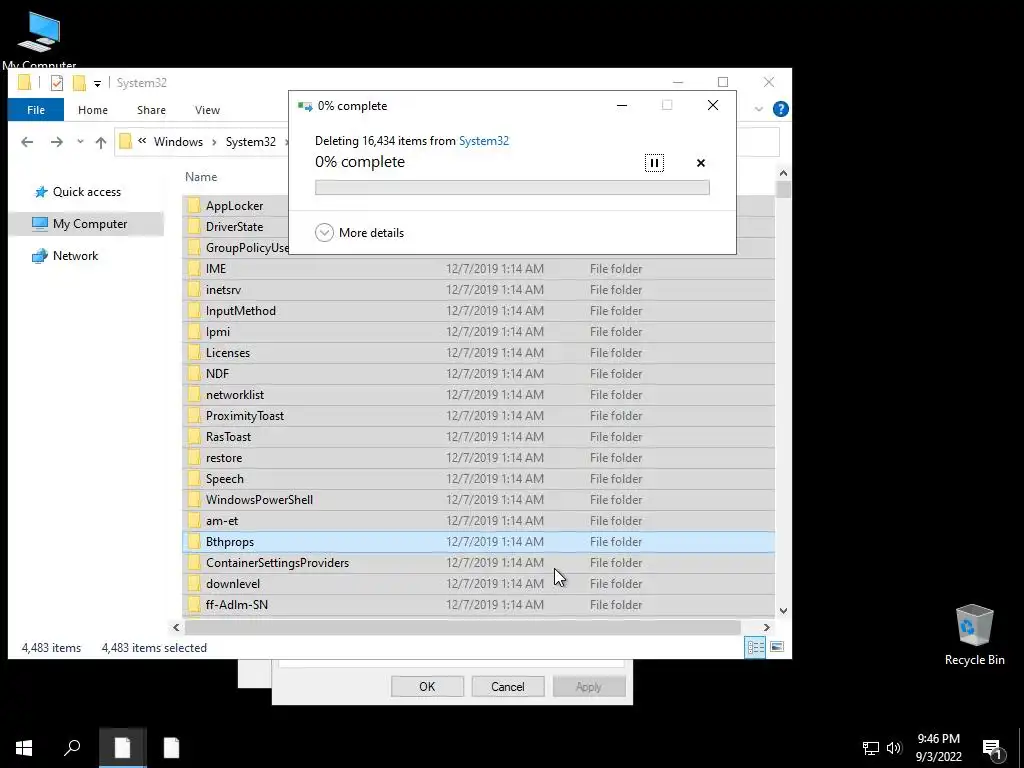The height and width of the screenshot is (768, 1024).
Task: Open the Windows Start menu
Action: [24, 748]
